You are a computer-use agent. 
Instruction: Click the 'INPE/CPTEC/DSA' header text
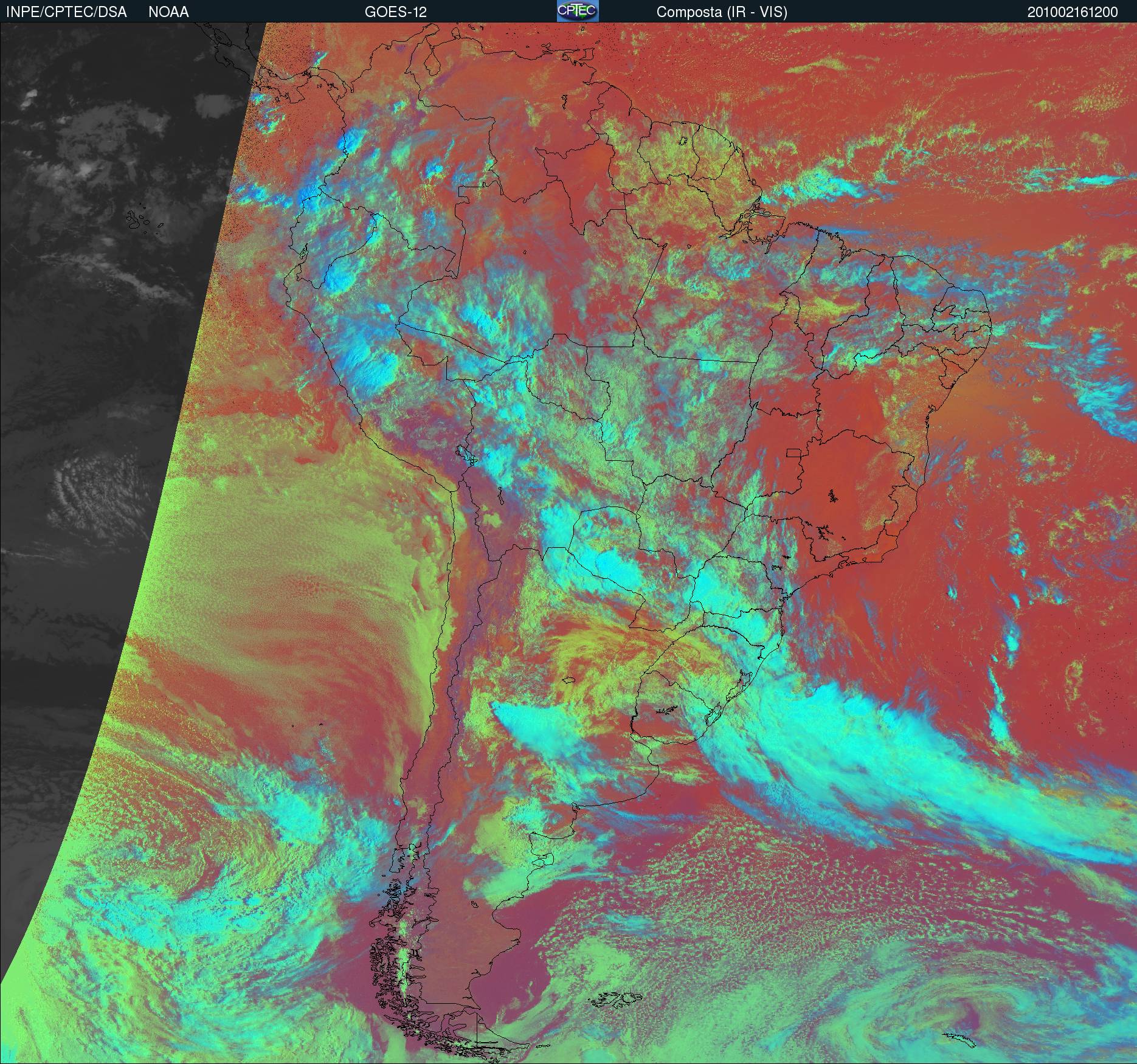(66, 12)
